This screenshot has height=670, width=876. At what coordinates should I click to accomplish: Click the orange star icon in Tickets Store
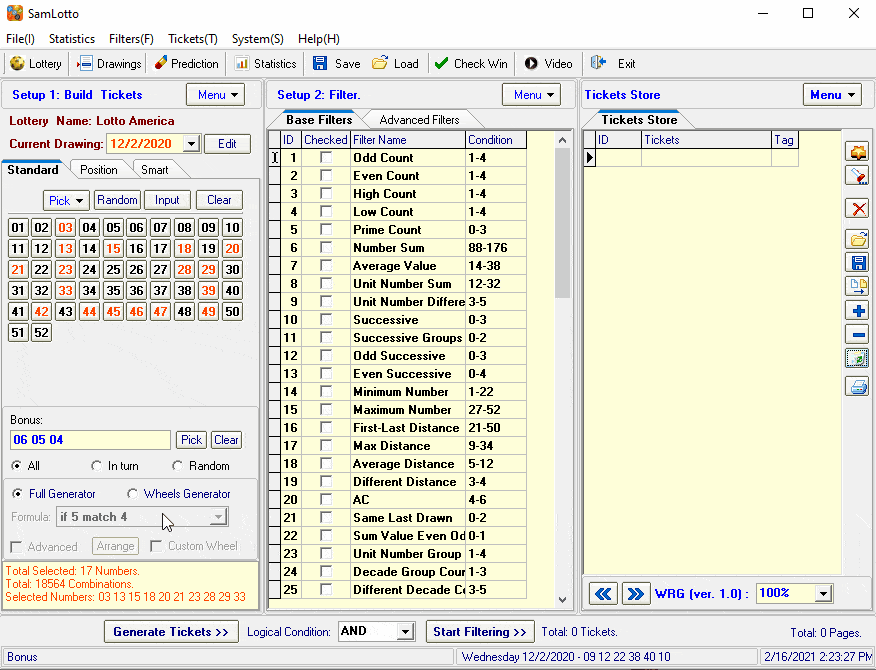tap(858, 152)
